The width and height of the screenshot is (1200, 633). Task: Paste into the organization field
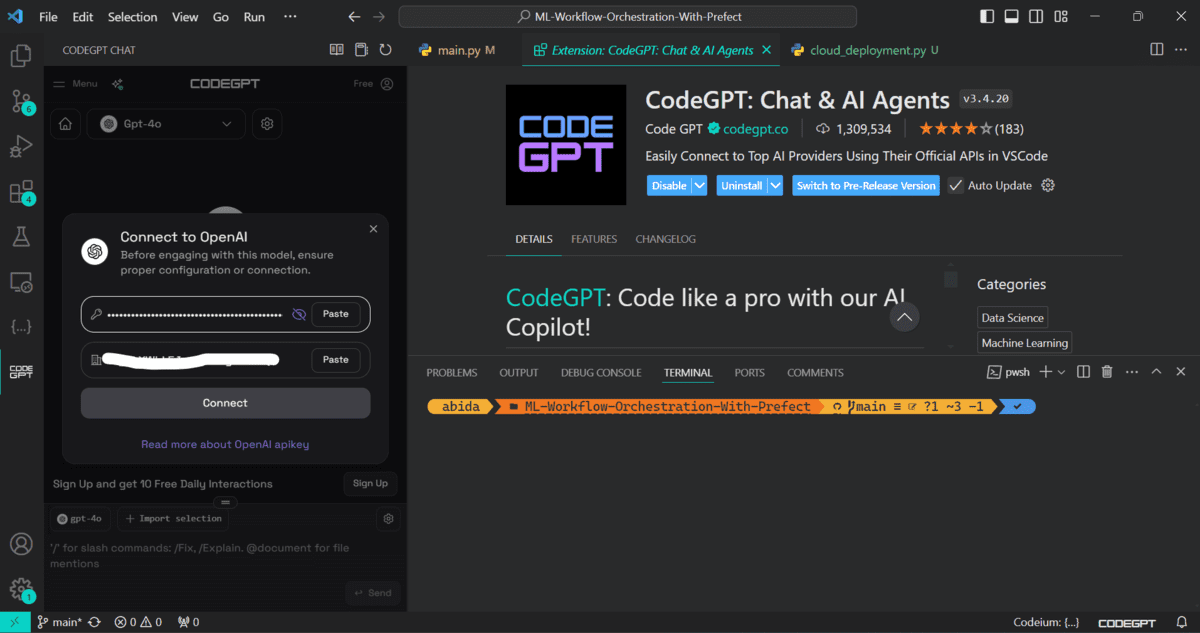pyautogui.click(x=336, y=359)
